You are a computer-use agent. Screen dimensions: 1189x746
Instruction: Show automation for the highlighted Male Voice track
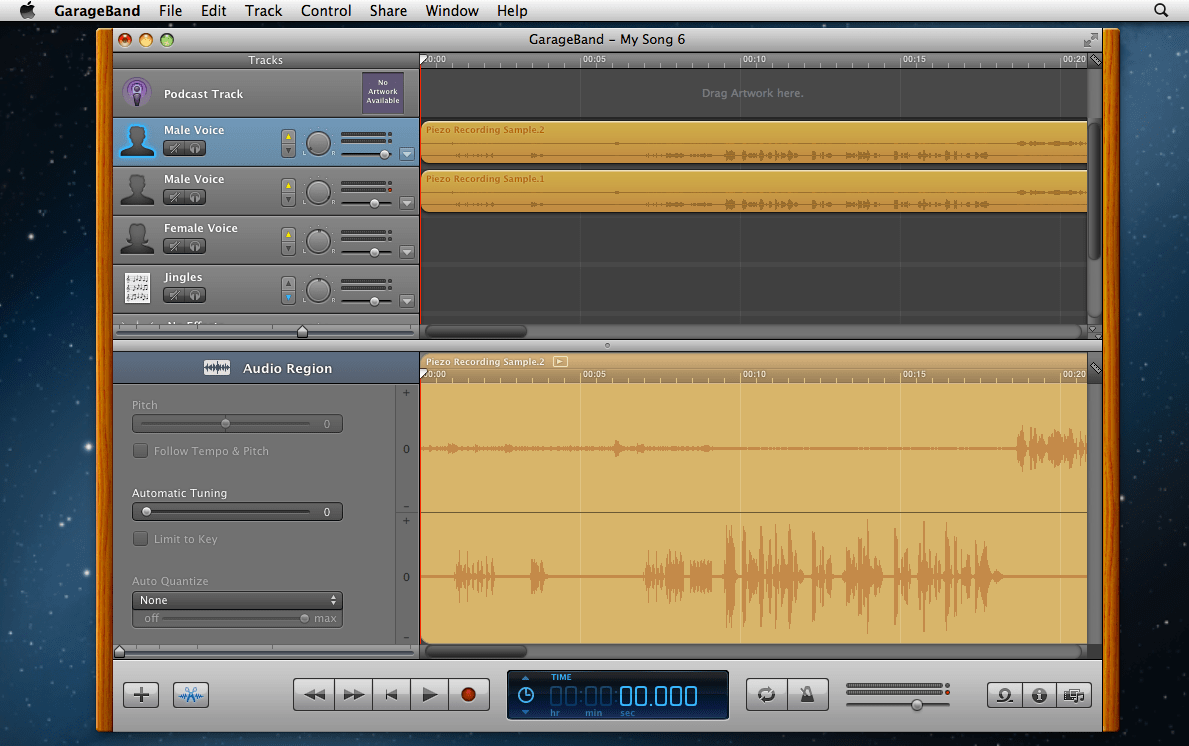pos(407,154)
